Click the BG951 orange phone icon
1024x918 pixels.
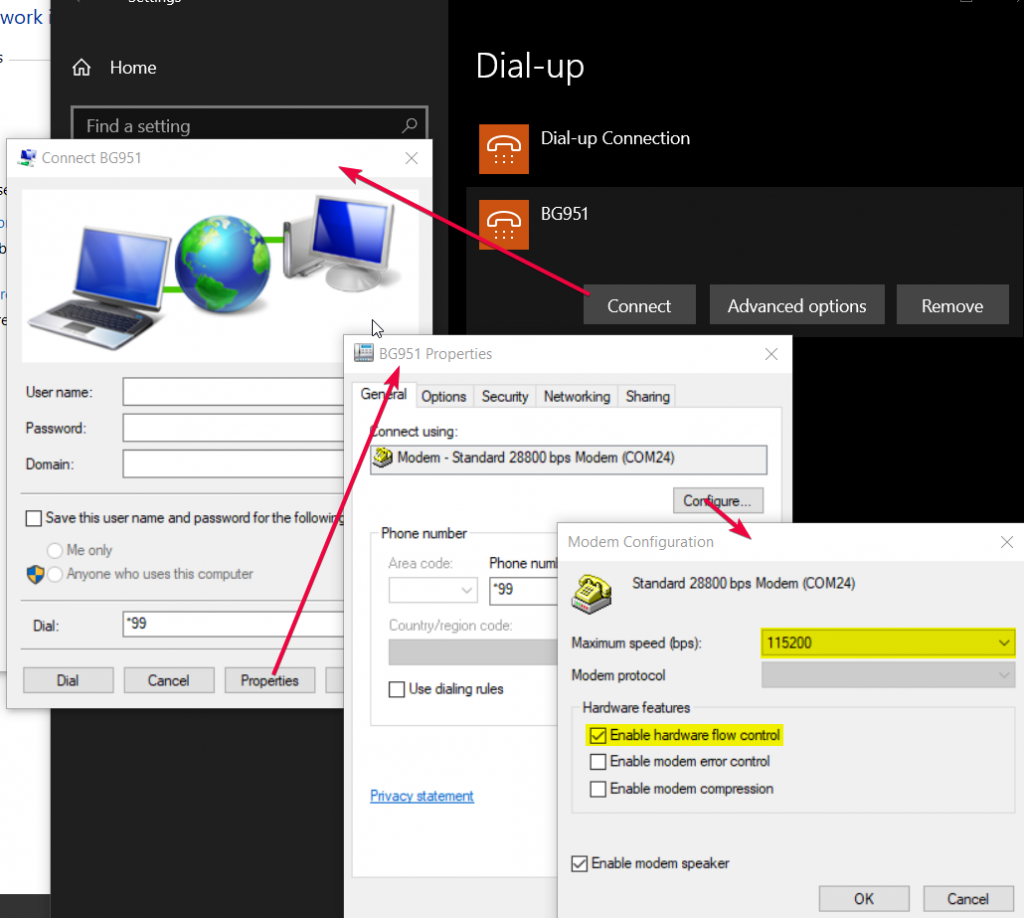pyautogui.click(x=504, y=225)
